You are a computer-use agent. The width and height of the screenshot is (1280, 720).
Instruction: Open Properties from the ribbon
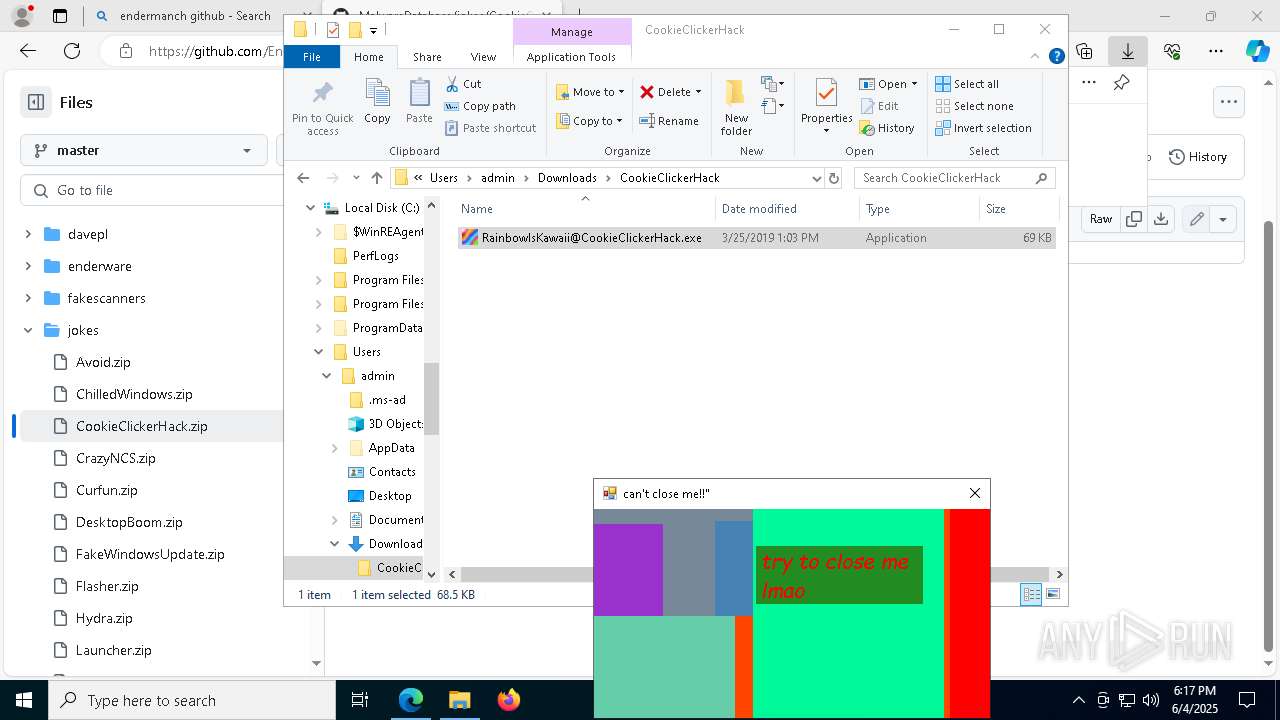(826, 107)
